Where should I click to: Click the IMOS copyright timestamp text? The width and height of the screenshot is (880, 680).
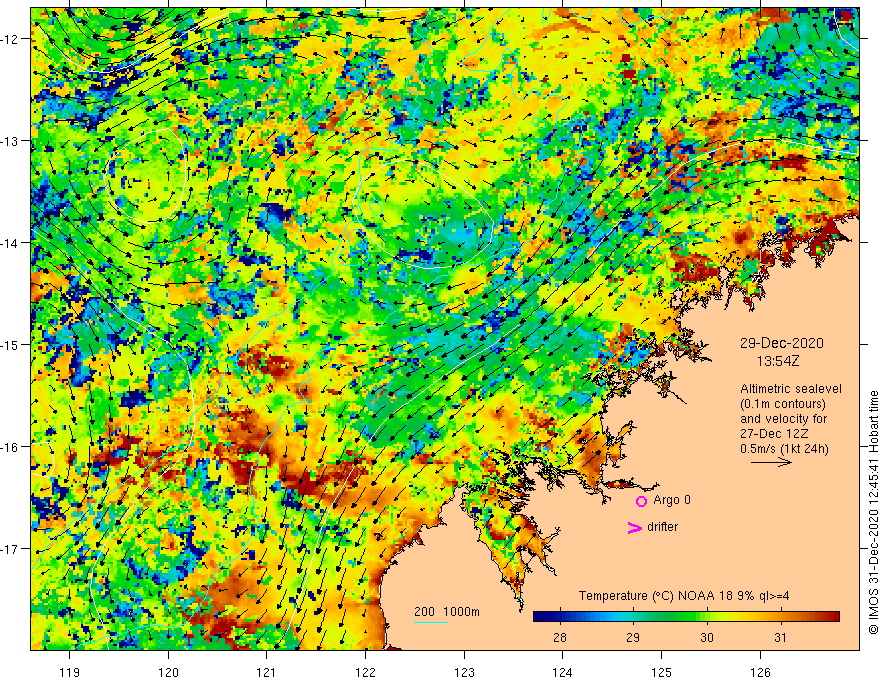(x=873, y=513)
